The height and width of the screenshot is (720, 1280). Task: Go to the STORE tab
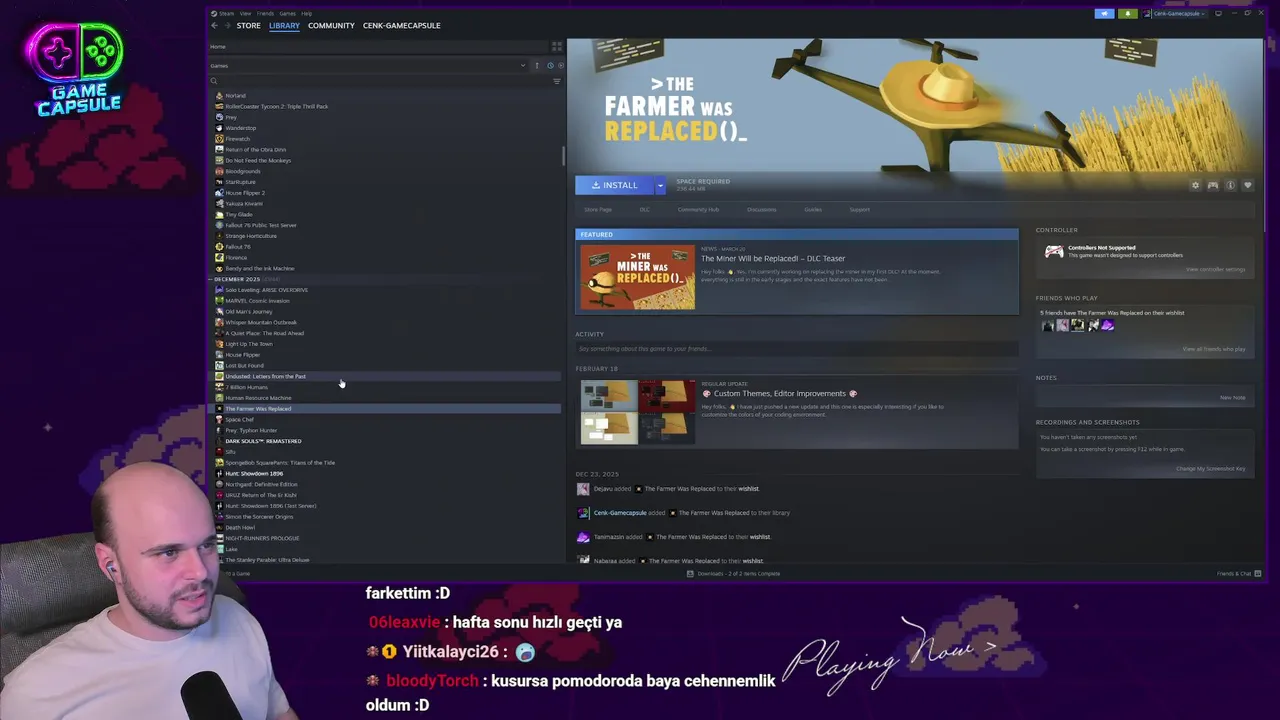click(248, 25)
